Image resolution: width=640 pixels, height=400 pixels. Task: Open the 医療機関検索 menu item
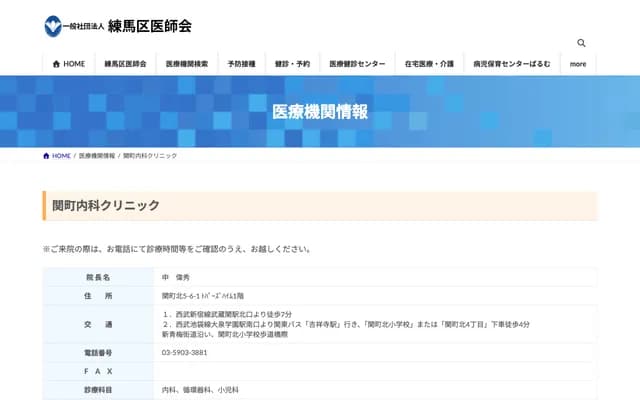[x=187, y=63]
